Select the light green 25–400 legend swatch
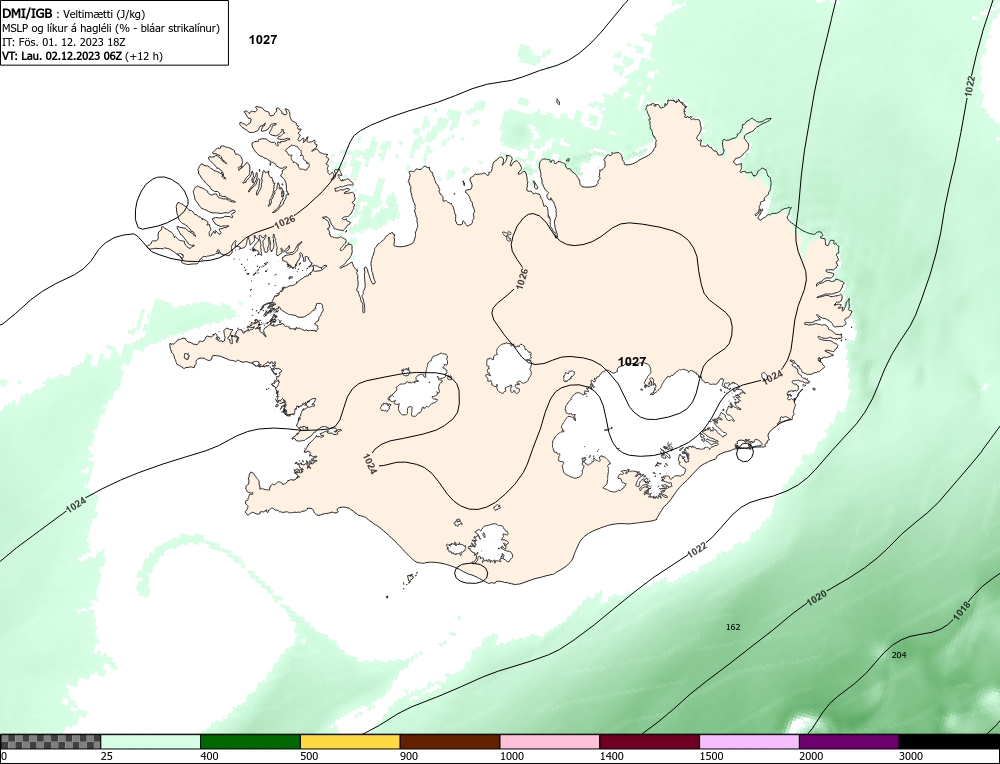The height and width of the screenshot is (764, 1000). pos(151,741)
